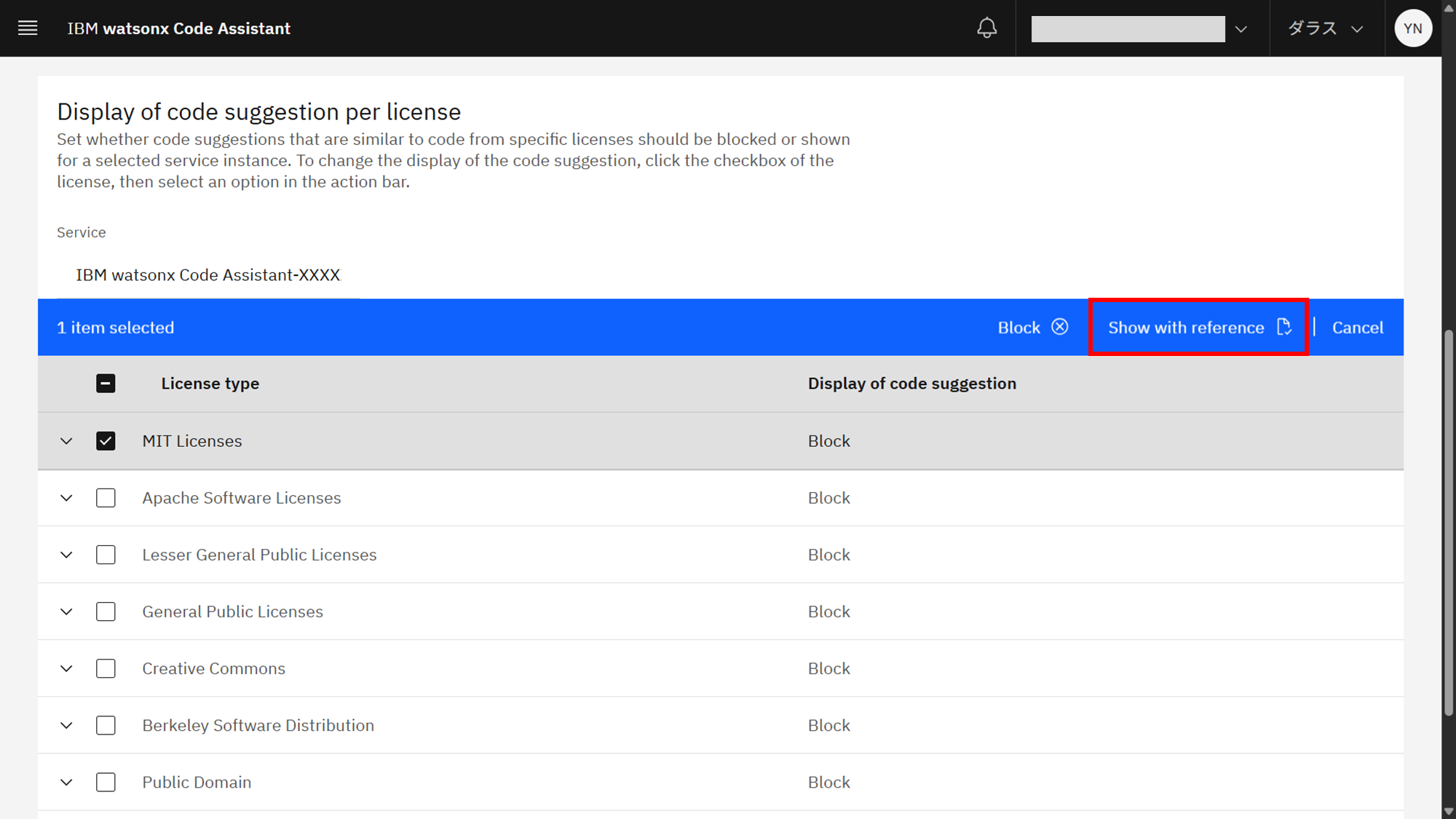
Task: Click the Show with reference button
Action: (x=1186, y=328)
